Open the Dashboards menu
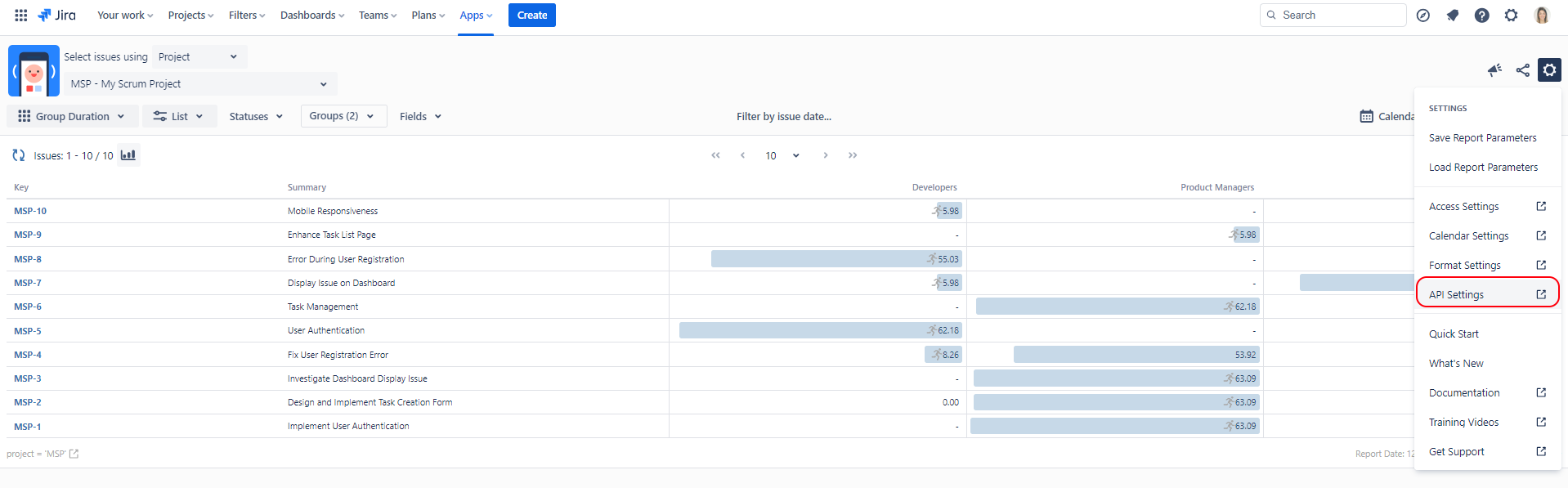This screenshot has height=488, width=1568. pyautogui.click(x=311, y=16)
